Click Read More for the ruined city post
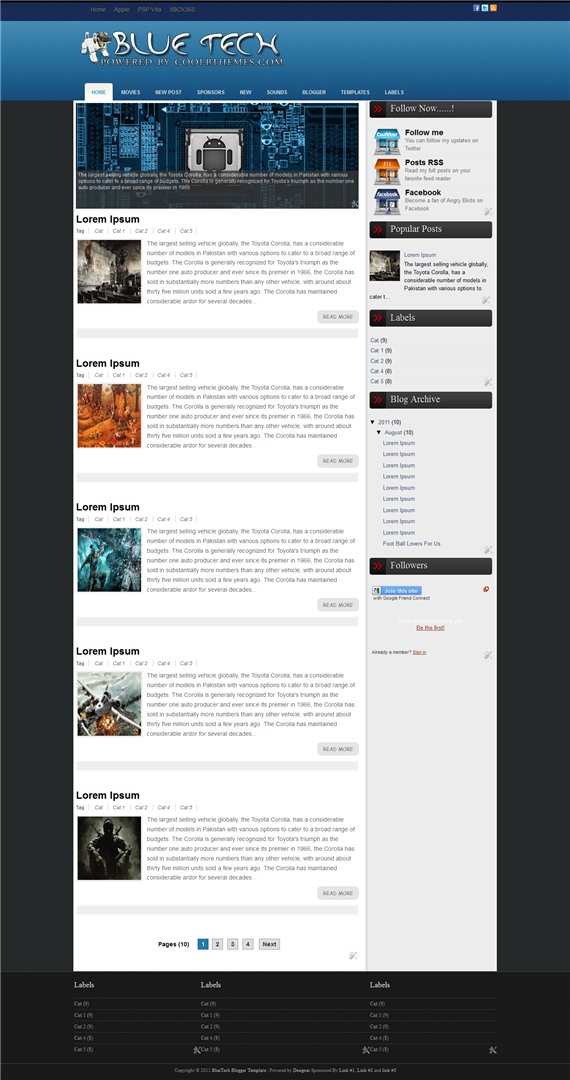The image size is (570, 1080). click(x=338, y=317)
